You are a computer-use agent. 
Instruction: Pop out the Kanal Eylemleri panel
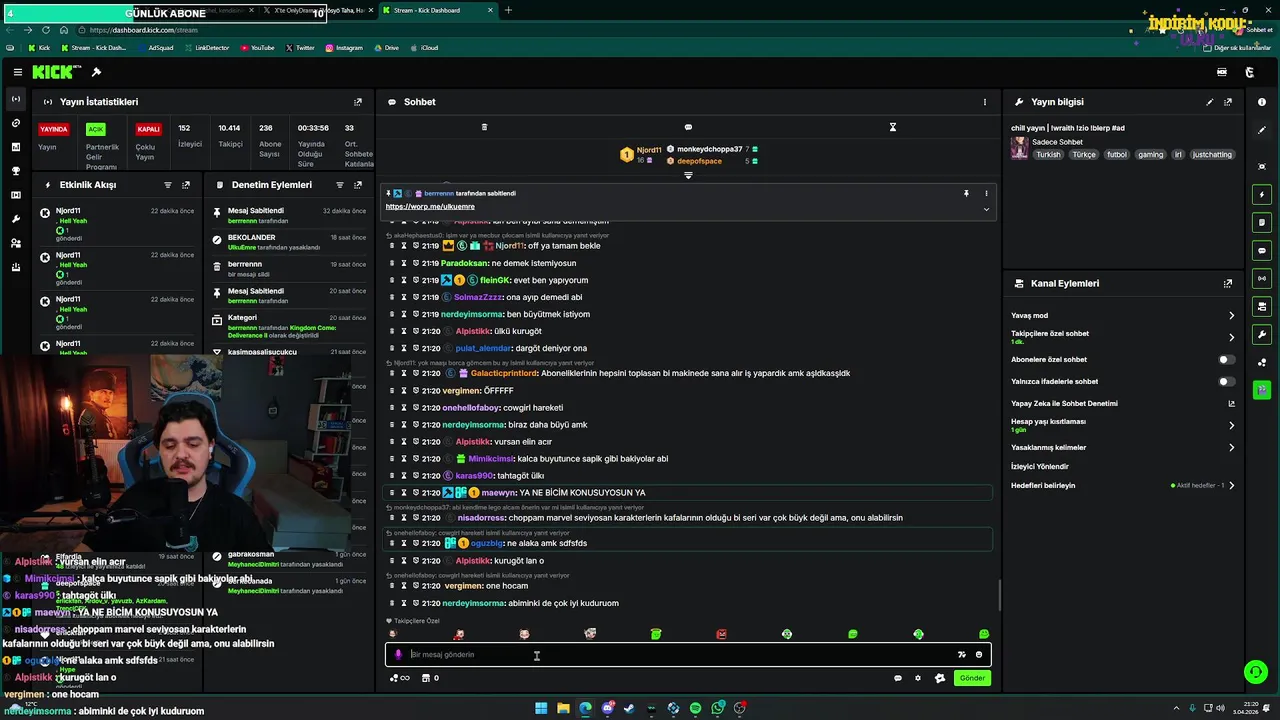[x=1228, y=284]
